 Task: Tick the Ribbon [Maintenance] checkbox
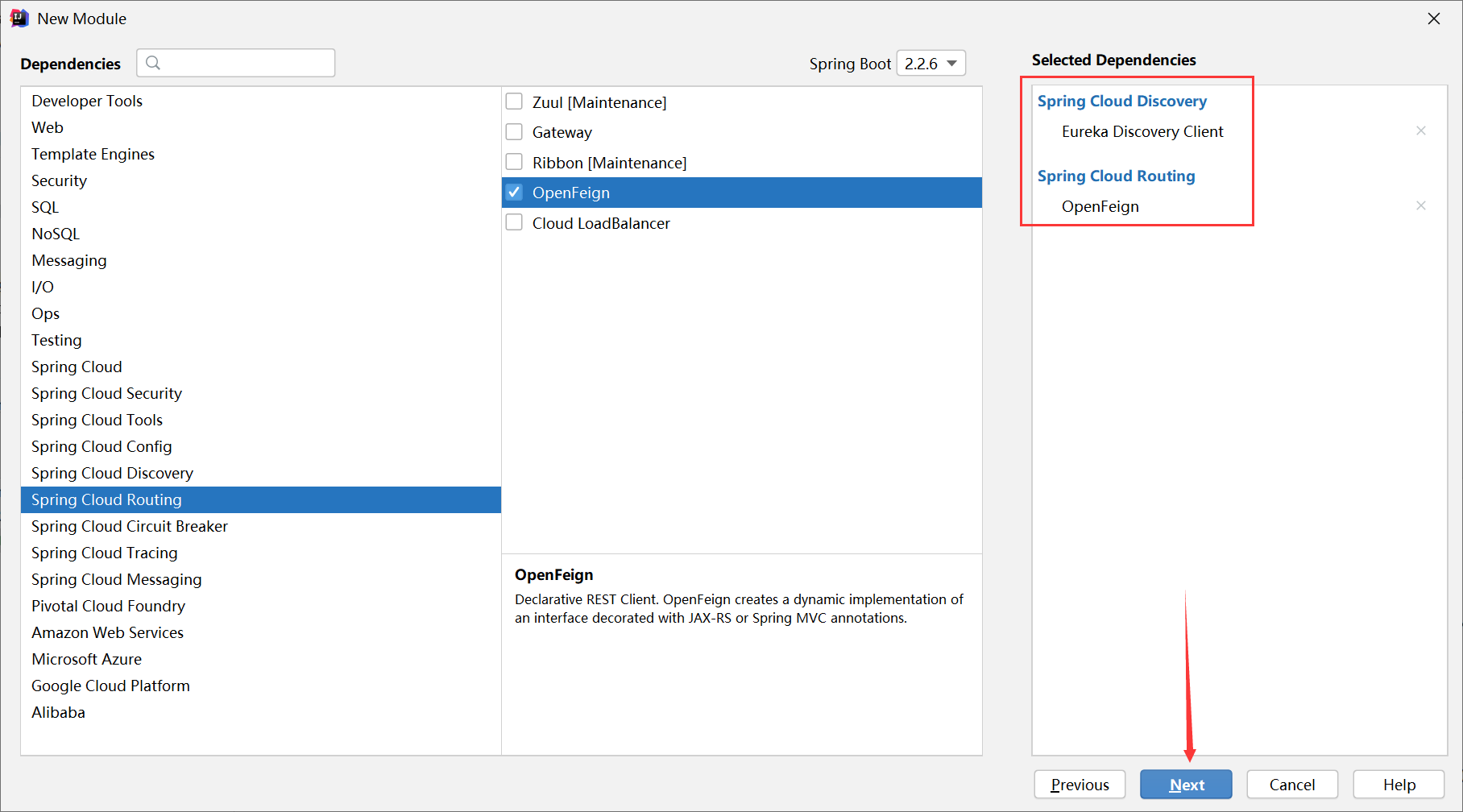coord(514,162)
